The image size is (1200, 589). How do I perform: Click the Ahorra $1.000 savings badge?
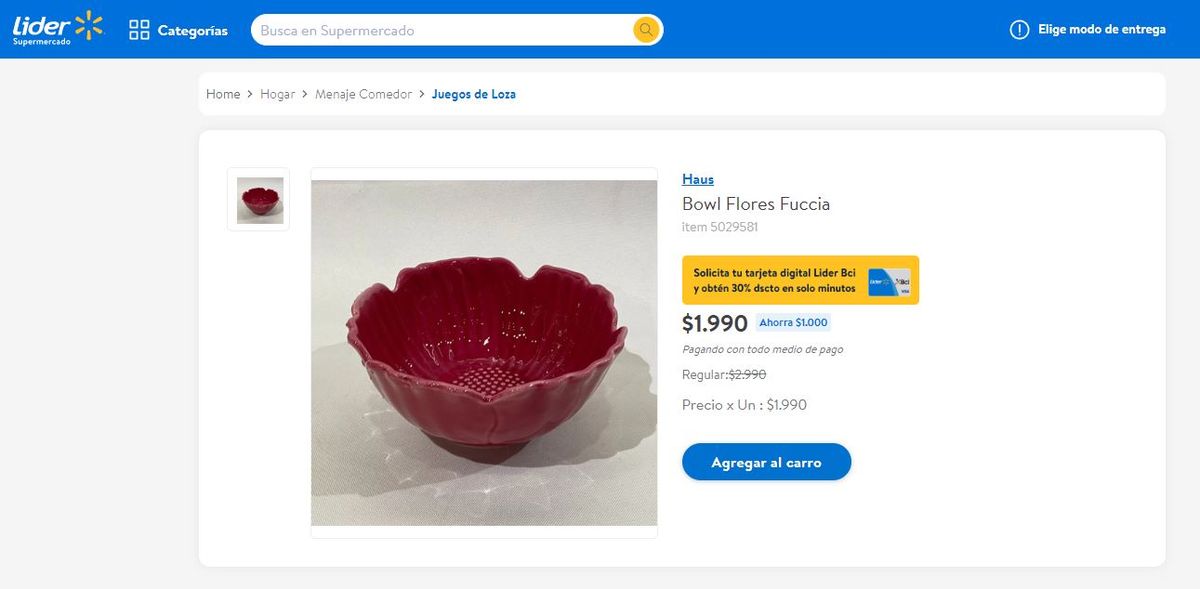pyautogui.click(x=793, y=323)
